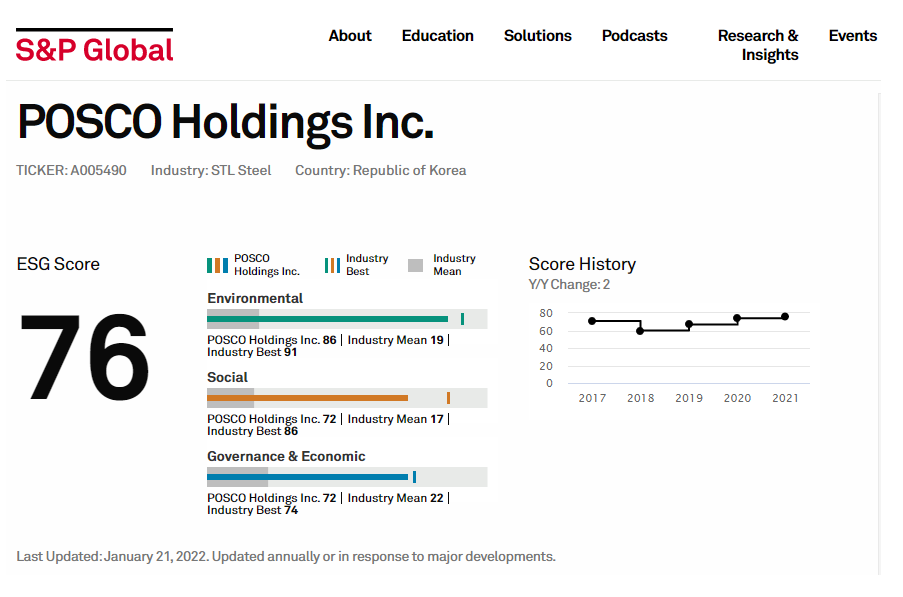Click the Industry Mean gray legend swatch
This screenshot has height=597, width=903.
click(x=415, y=265)
